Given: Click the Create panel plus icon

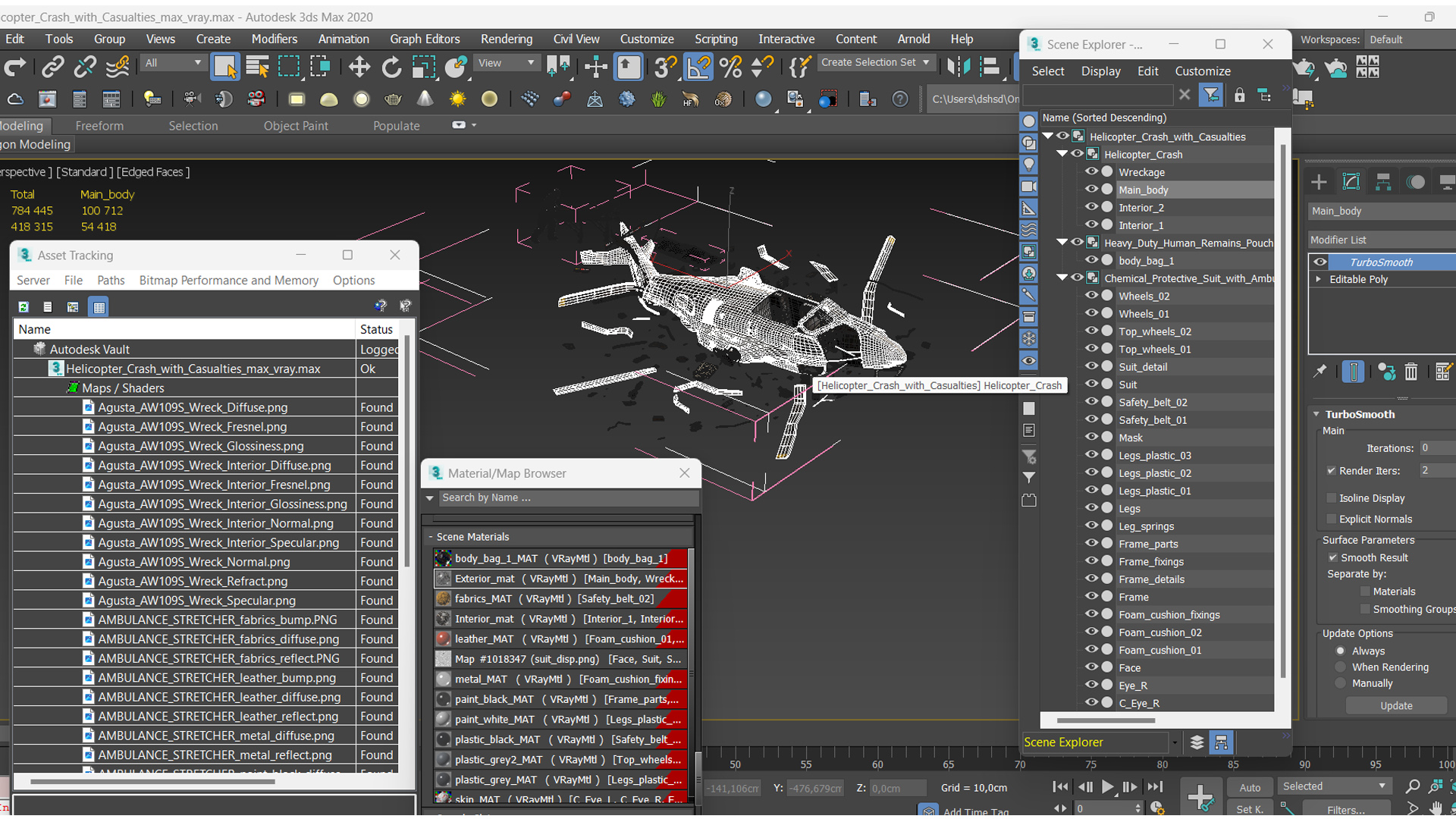Looking at the screenshot, I should [x=1319, y=182].
